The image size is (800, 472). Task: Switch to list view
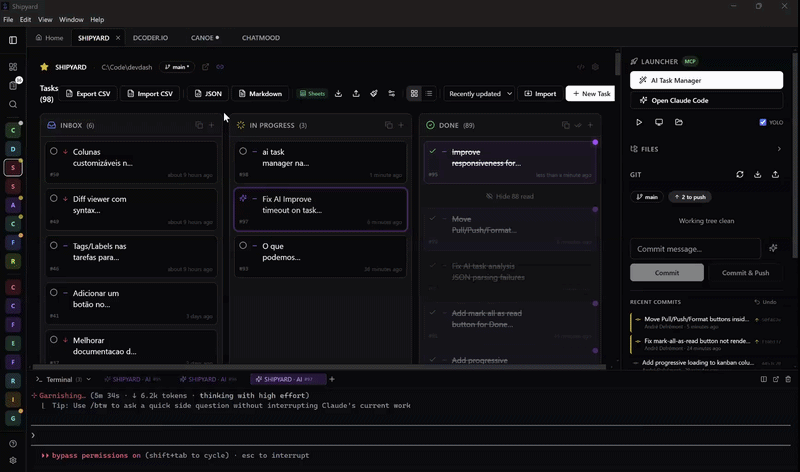click(429, 93)
